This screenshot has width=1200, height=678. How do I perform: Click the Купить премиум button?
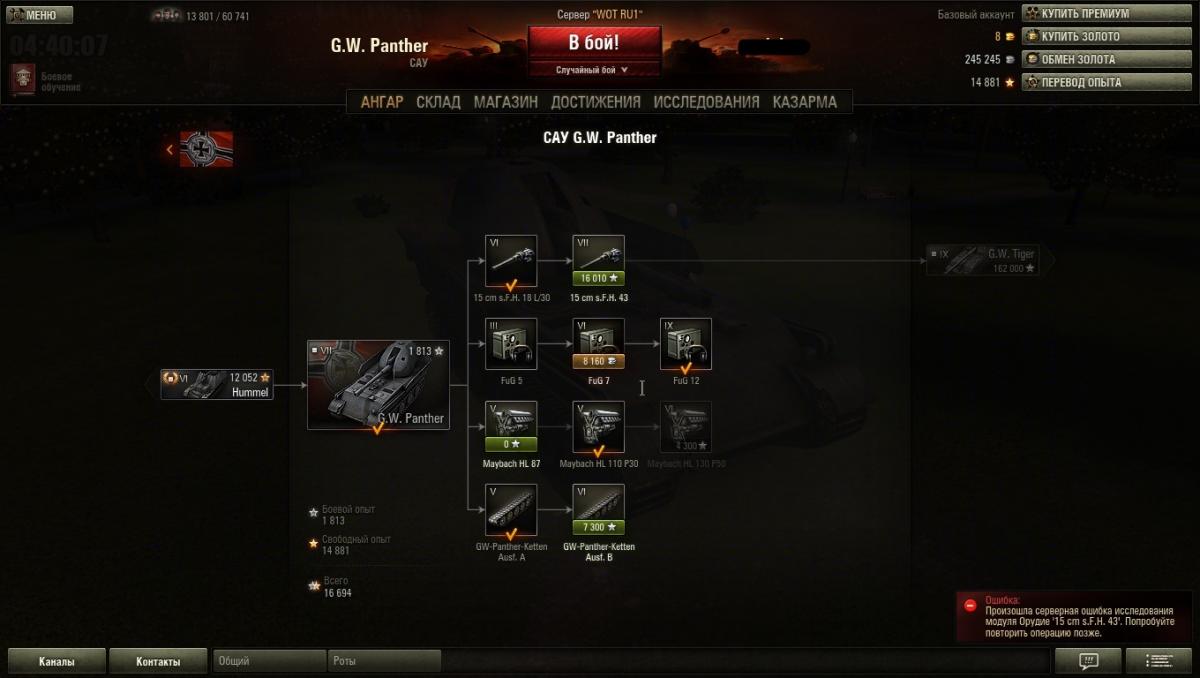pyautogui.click(x=1106, y=14)
